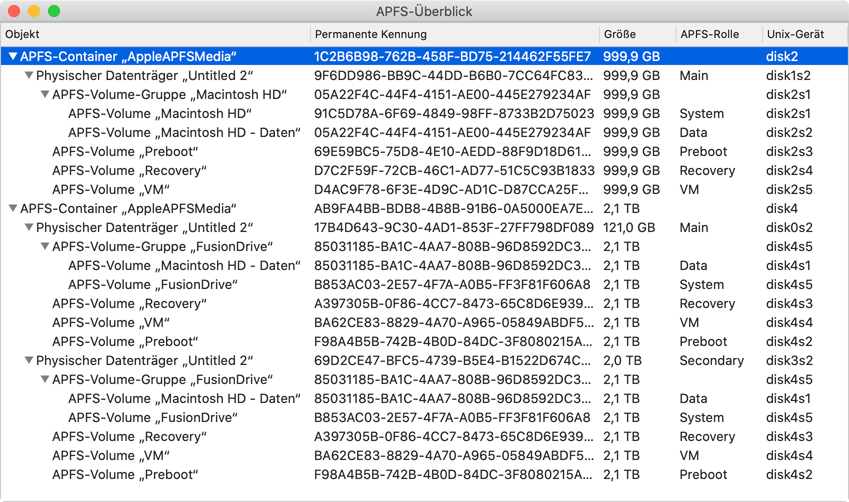
Task: Click identifier starting with D4AC9F78-6F3E
Action: click(x=451, y=190)
